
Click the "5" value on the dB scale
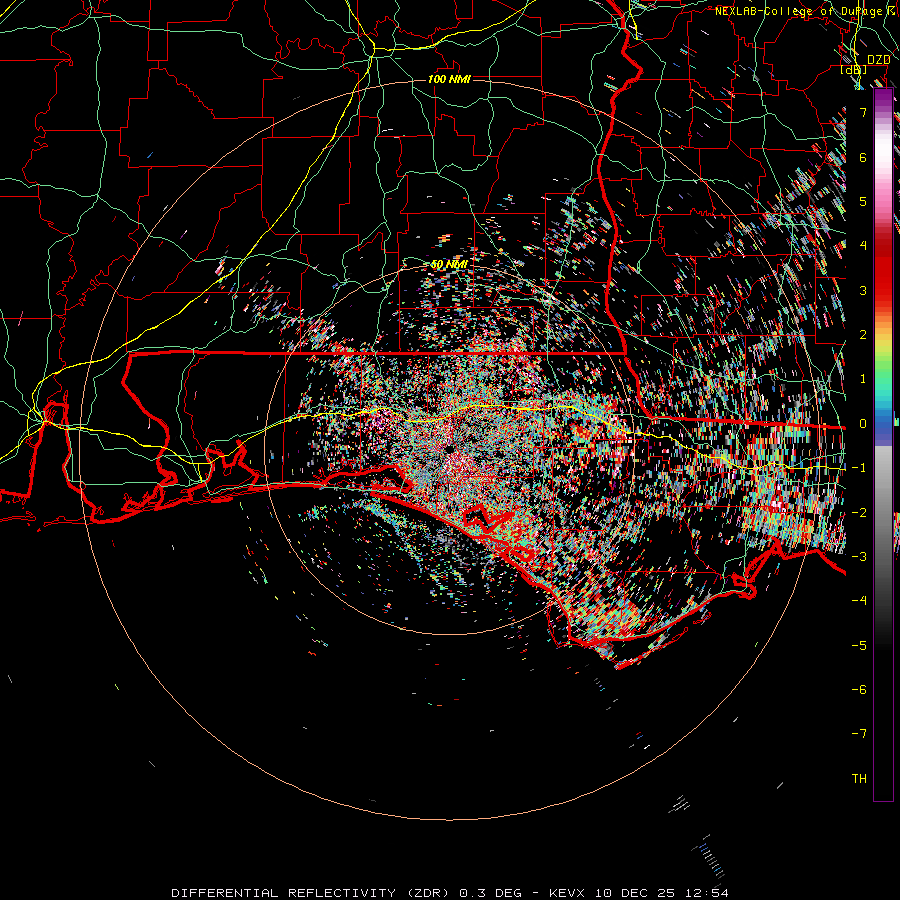click(863, 201)
